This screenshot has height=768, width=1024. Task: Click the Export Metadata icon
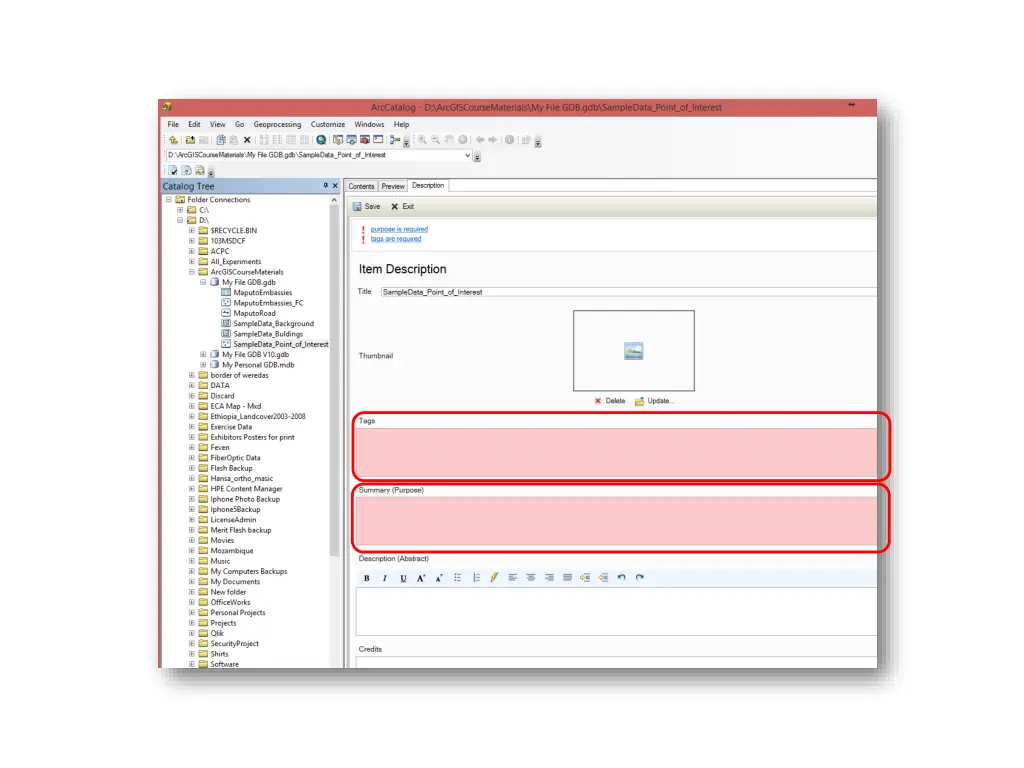tap(186, 170)
